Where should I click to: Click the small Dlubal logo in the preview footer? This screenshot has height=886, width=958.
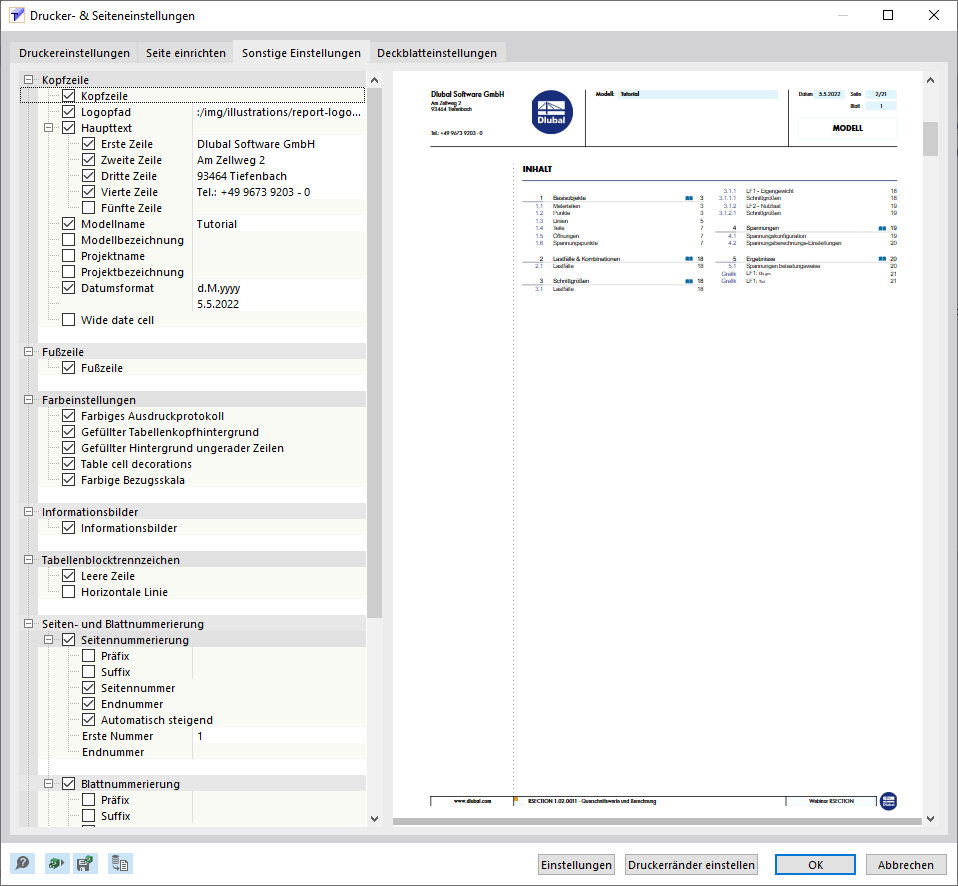(x=888, y=801)
